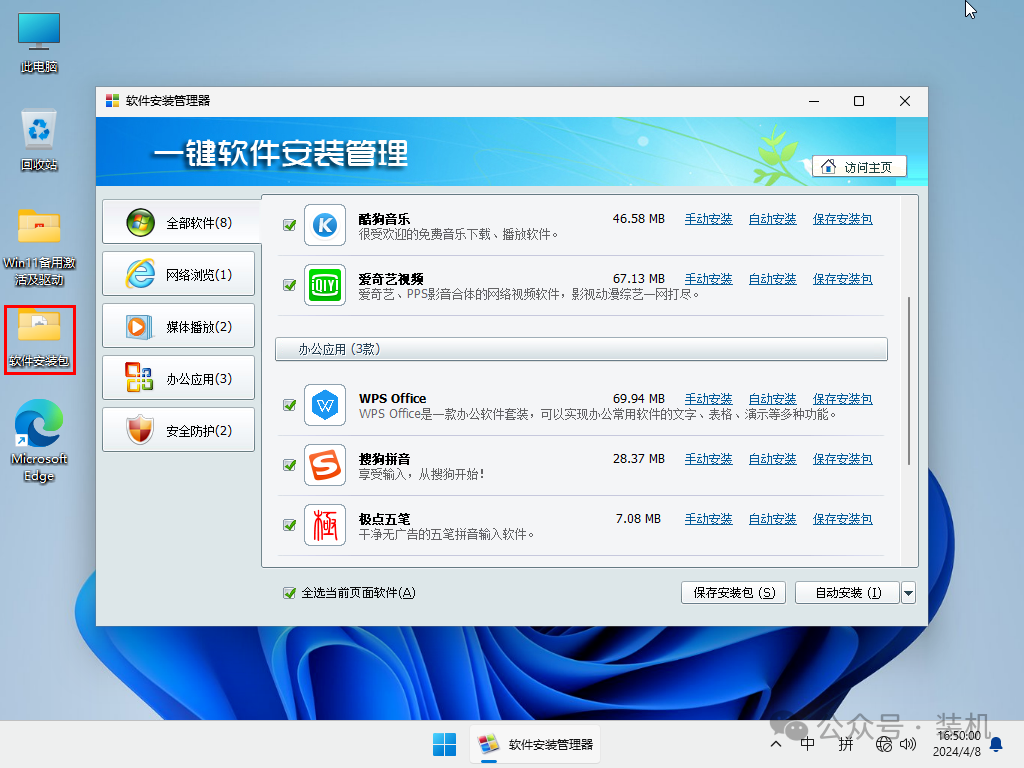The width and height of the screenshot is (1024, 768).
Task: Click 自动安装 for WPS Office
Action: pos(773,399)
